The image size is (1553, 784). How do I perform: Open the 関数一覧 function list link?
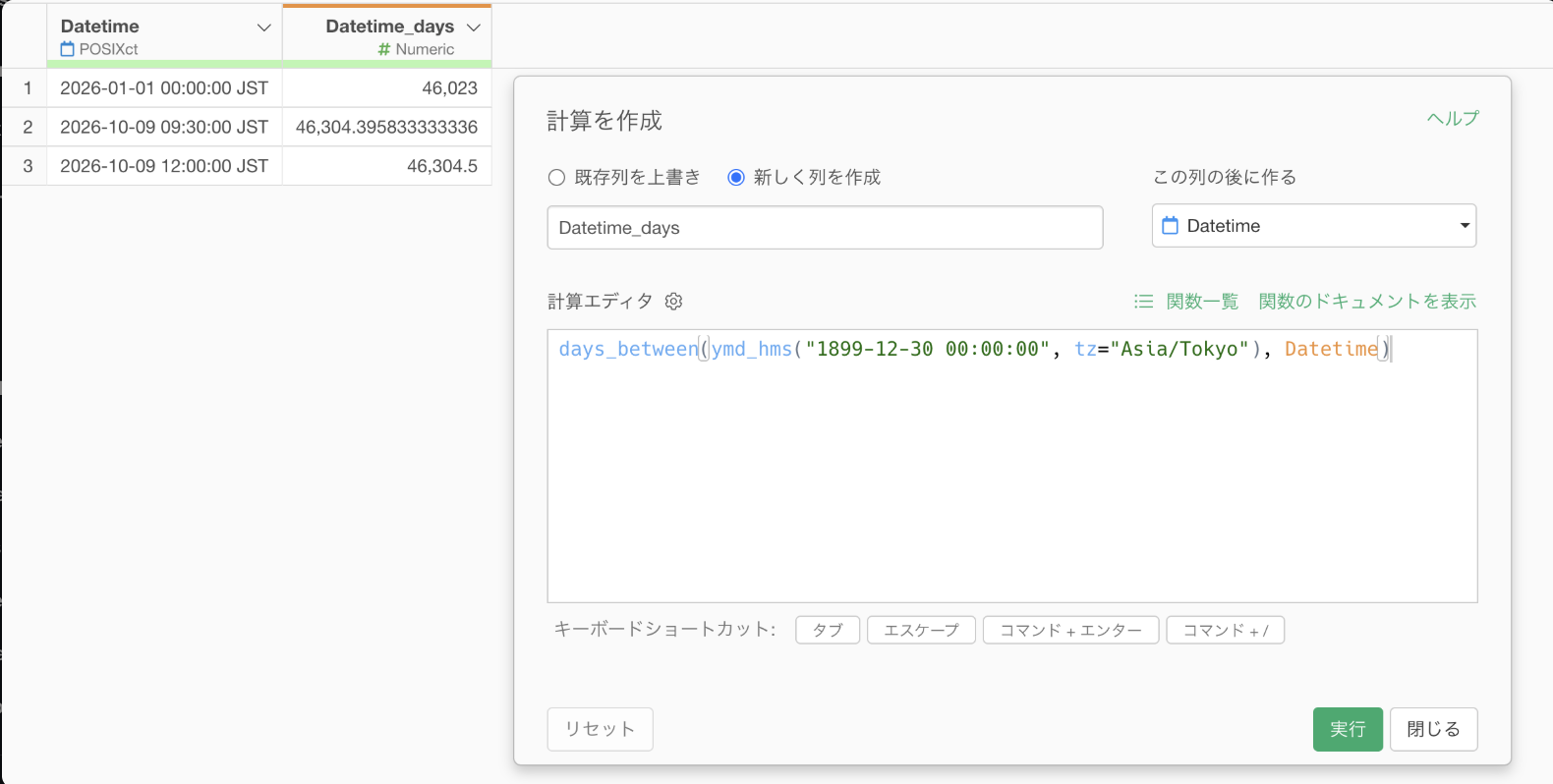1202,302
